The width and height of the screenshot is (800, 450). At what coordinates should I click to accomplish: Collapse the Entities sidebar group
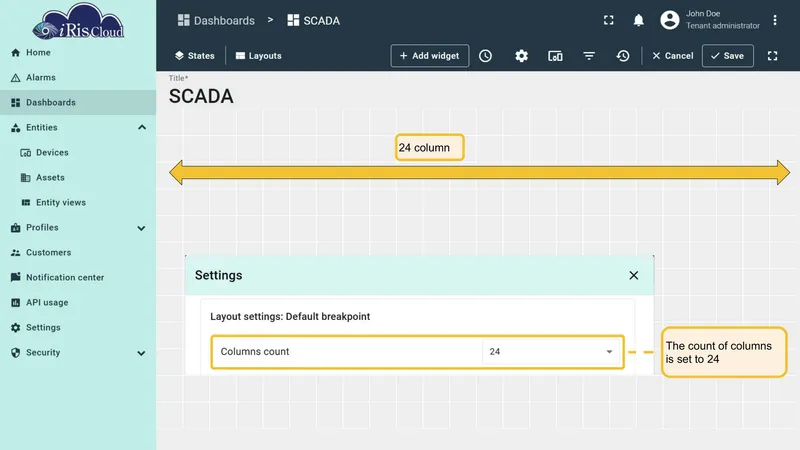(x=142, y=128)
